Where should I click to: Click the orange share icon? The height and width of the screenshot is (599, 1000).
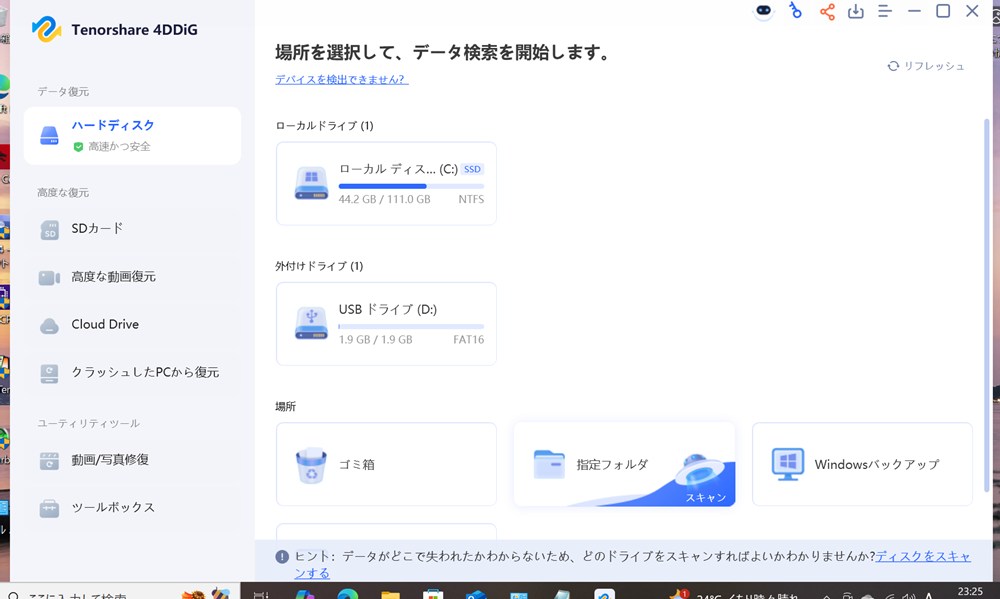coord(827,12)
